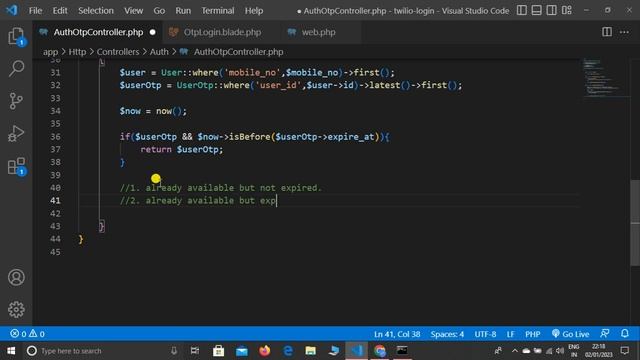Open the Windows Start button
This screenshot has height=360, width=640.
click(11, 351)
